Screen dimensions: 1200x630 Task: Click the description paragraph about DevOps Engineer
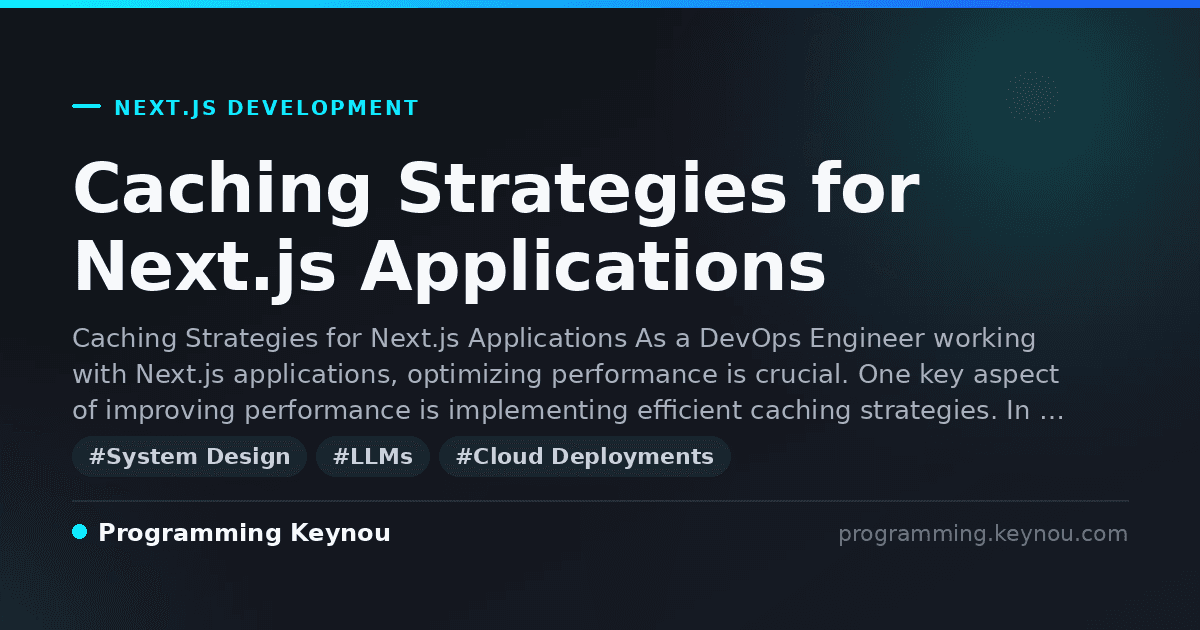(x=568, y=375)
